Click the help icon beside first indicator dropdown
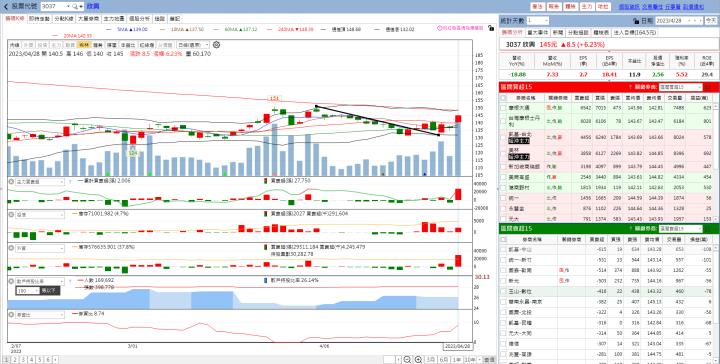The image size is (720, 364). pos(70,182)
